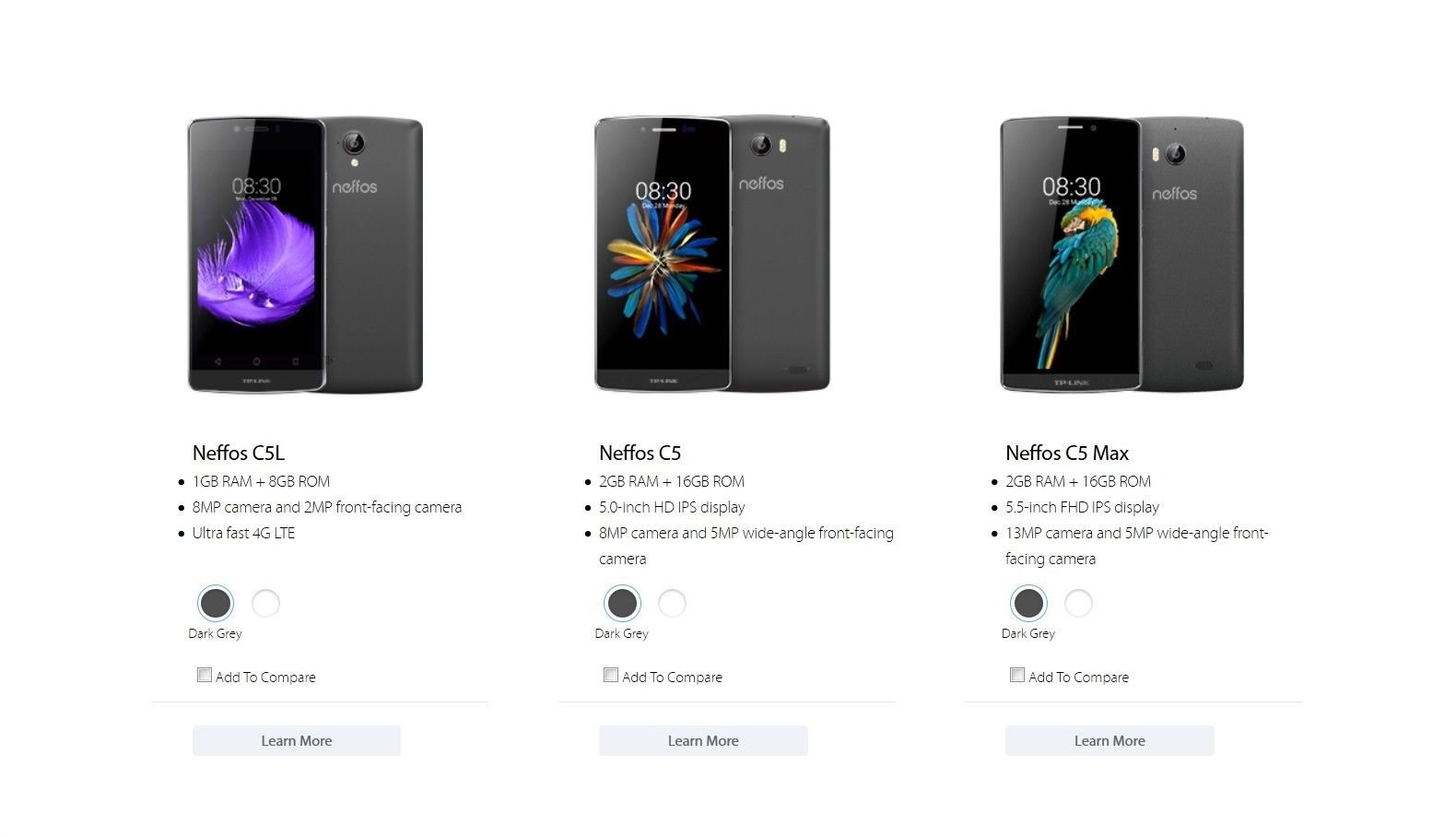Click the Neffos C5 product title
Screen dimensions: 1456x837
click(x=640, y=453)
